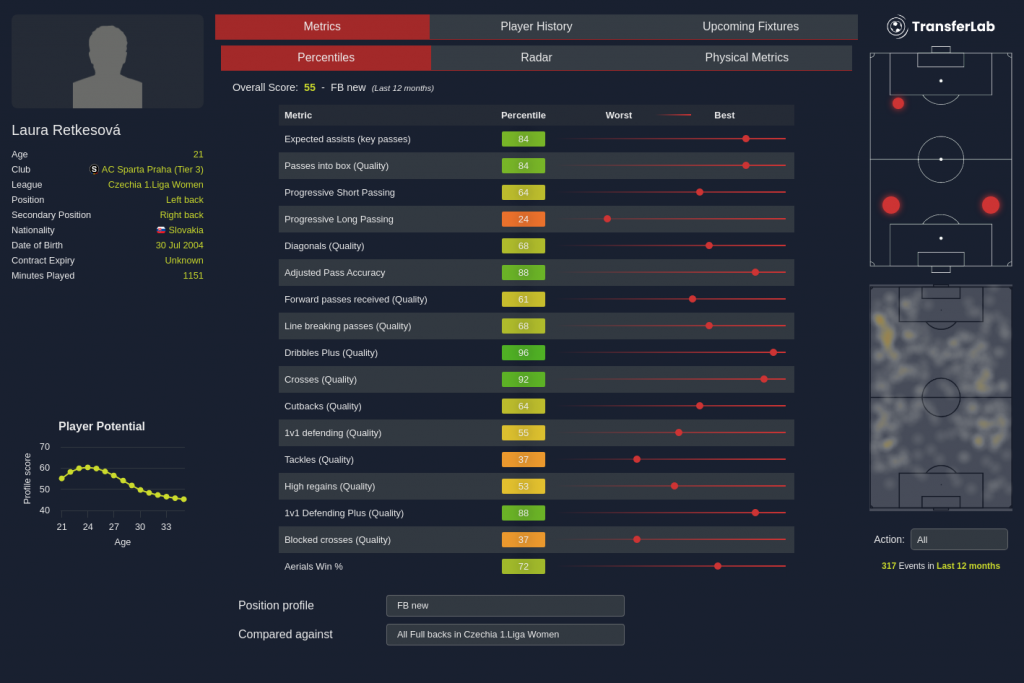Show the Physical Metrics tab
Viewport: 1024px width, 683px height.
(746, 58)
